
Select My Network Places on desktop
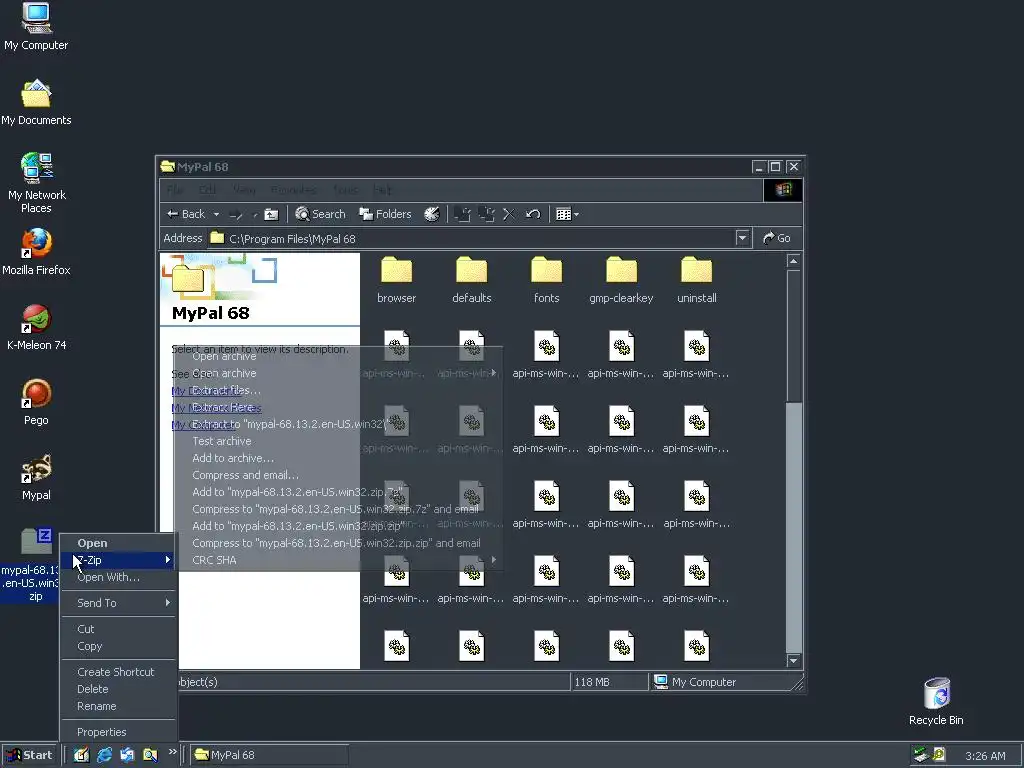coord(36,183)
